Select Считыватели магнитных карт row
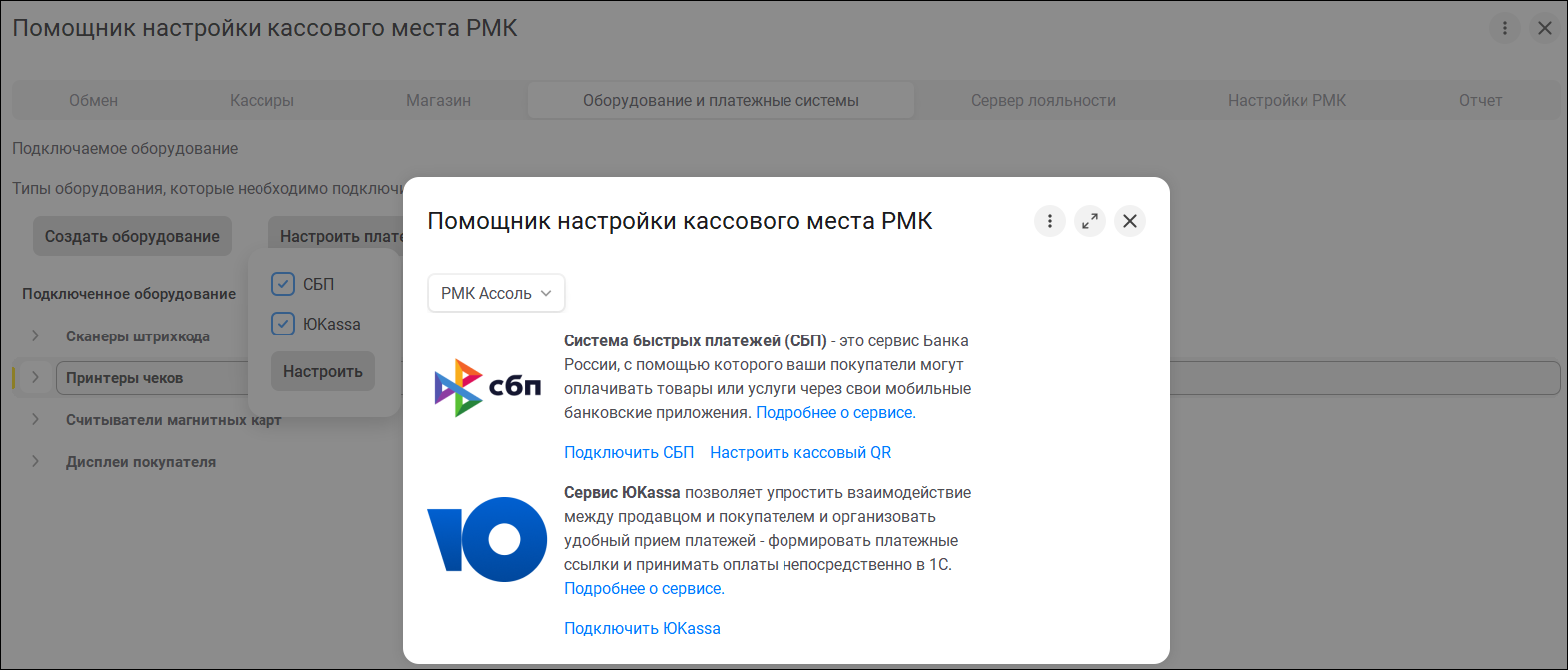Viewport: 1568px width, 670px height. pos(174,420)
